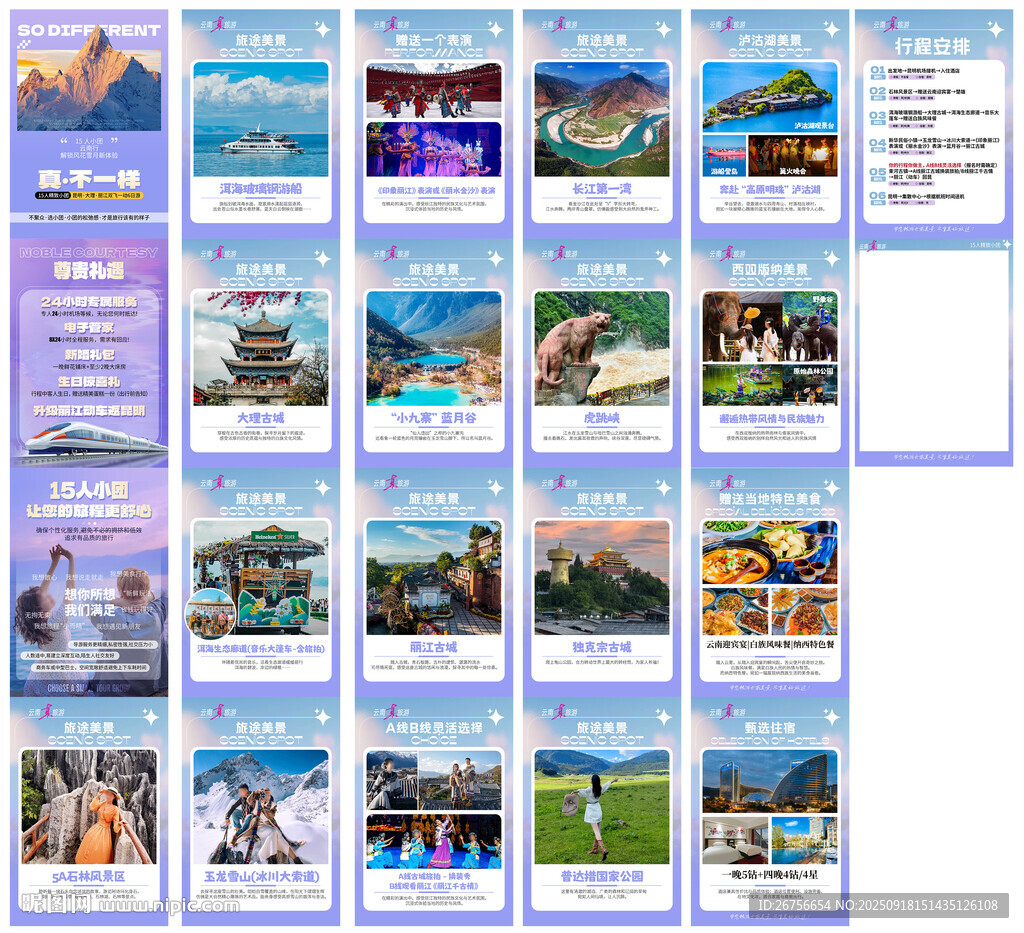Screen dimensions: 1024x933
Task: Select the 让您的旅程更舒心 heading
Action: [x=89, y=511]
